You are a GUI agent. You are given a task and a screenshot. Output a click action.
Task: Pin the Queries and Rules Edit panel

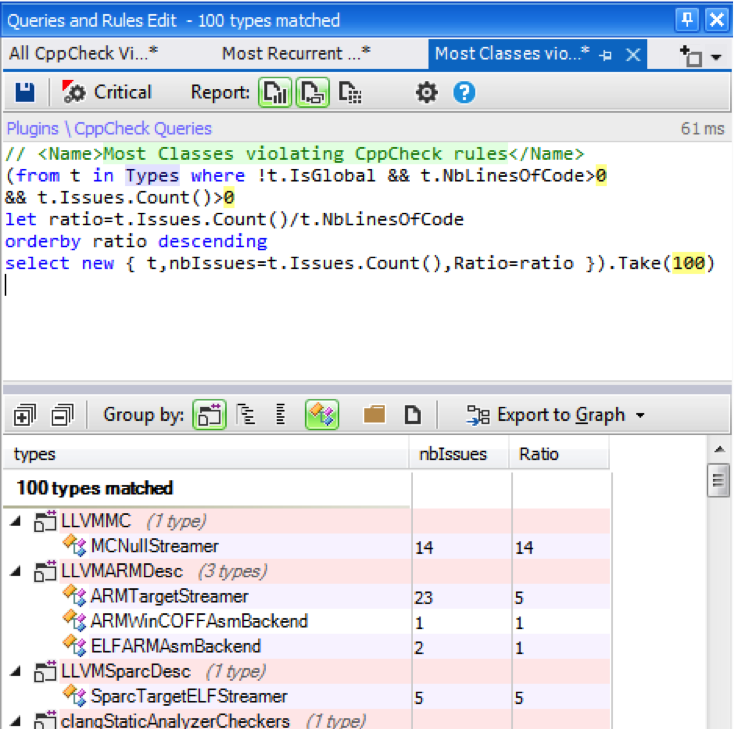click(687, 20)
